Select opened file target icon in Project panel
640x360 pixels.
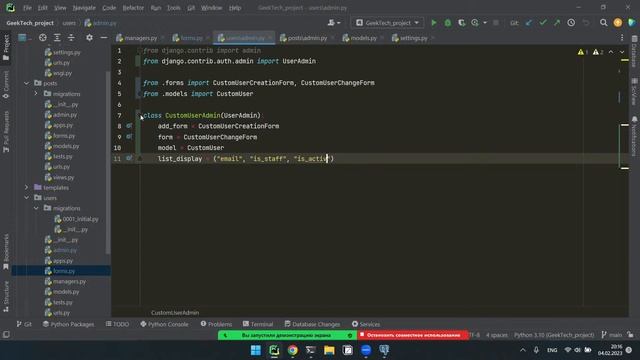(x=42, y=38)
